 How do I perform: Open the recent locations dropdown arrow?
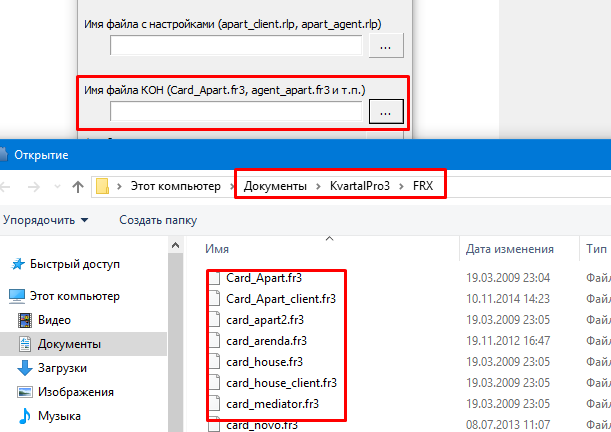[55, 186]
